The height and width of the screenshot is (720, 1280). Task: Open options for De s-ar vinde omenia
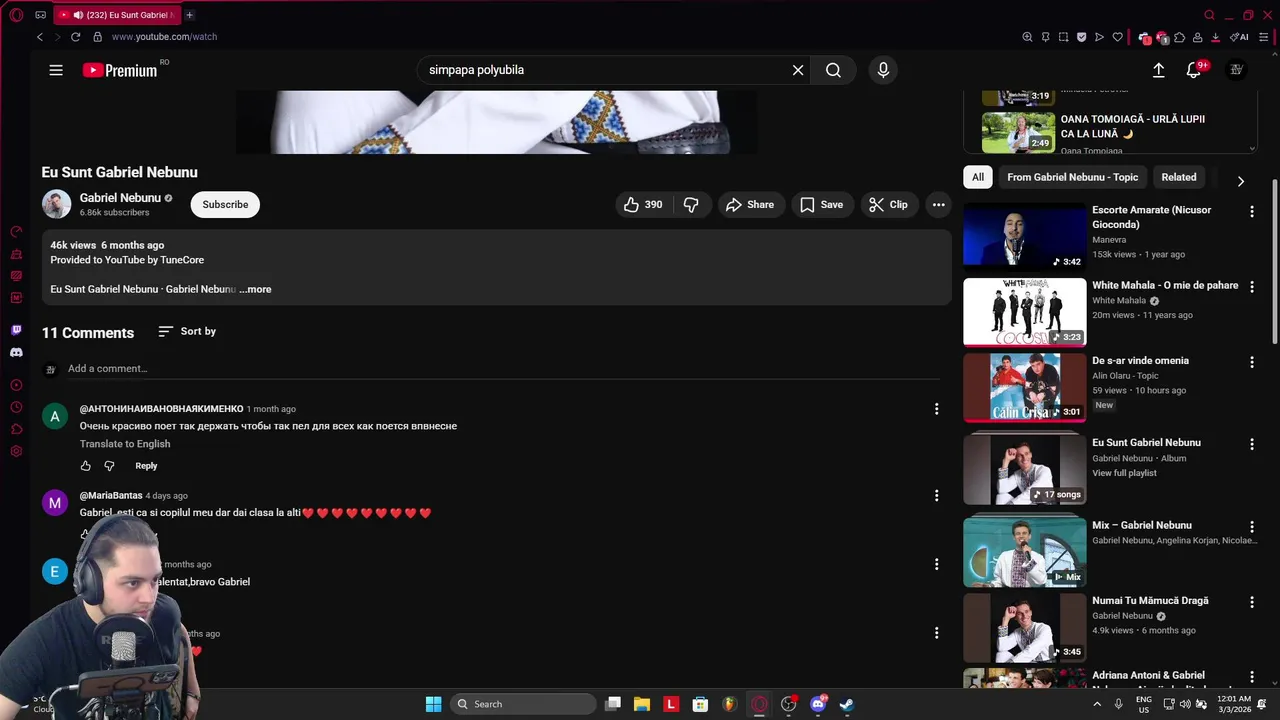[x=1251, y=362]
